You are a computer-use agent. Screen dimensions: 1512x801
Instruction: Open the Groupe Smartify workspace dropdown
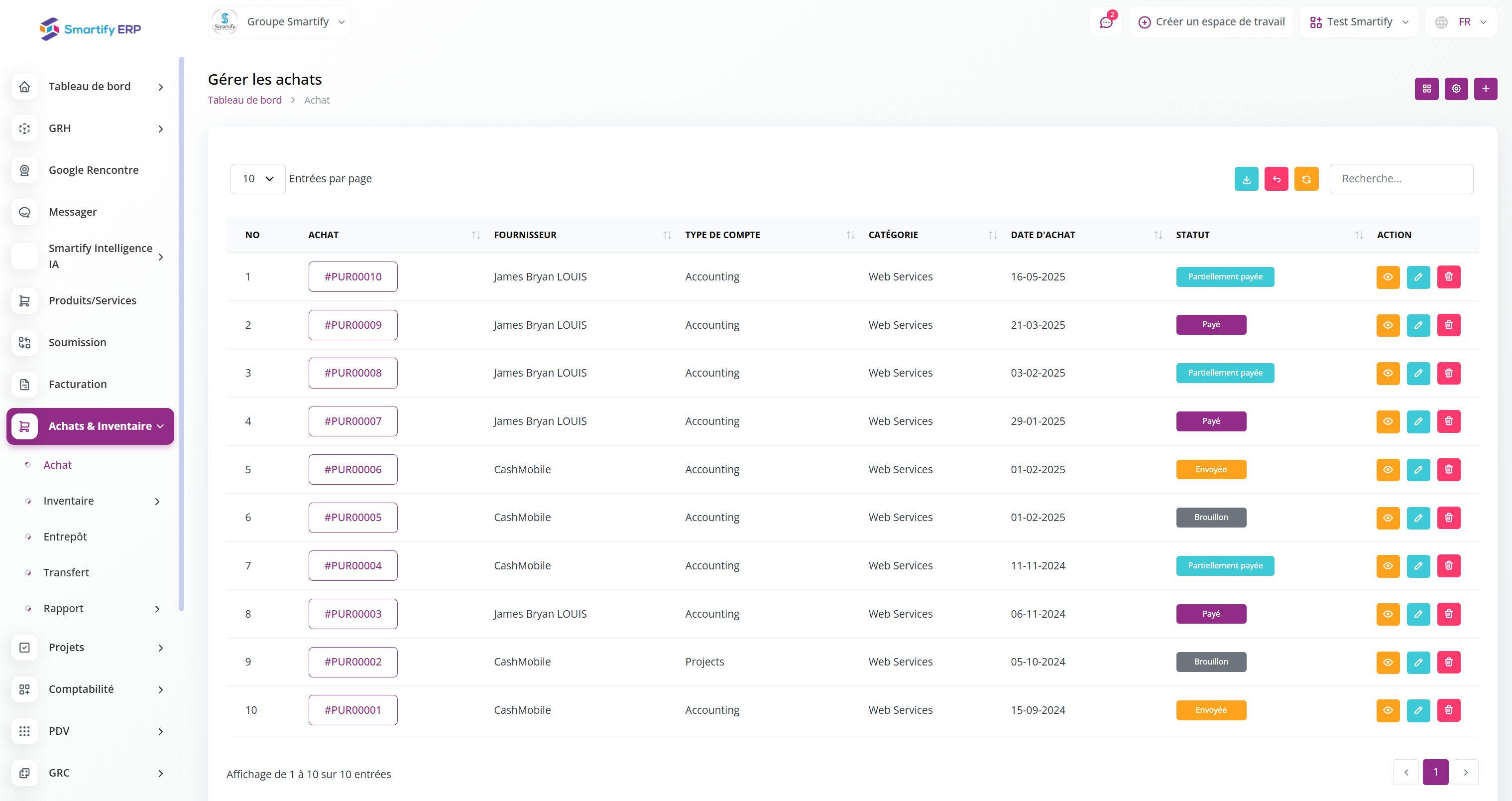point(279,22)
